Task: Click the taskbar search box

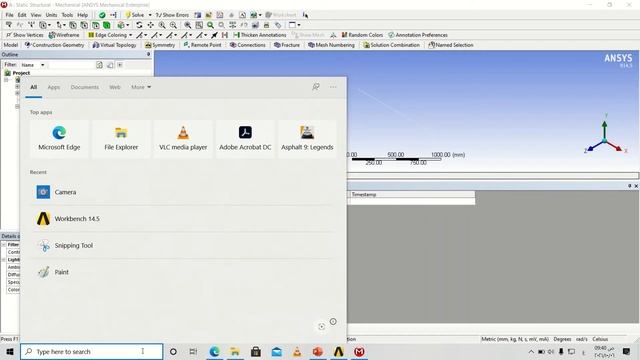Action: pyautogui.click(x=91, y=351)
